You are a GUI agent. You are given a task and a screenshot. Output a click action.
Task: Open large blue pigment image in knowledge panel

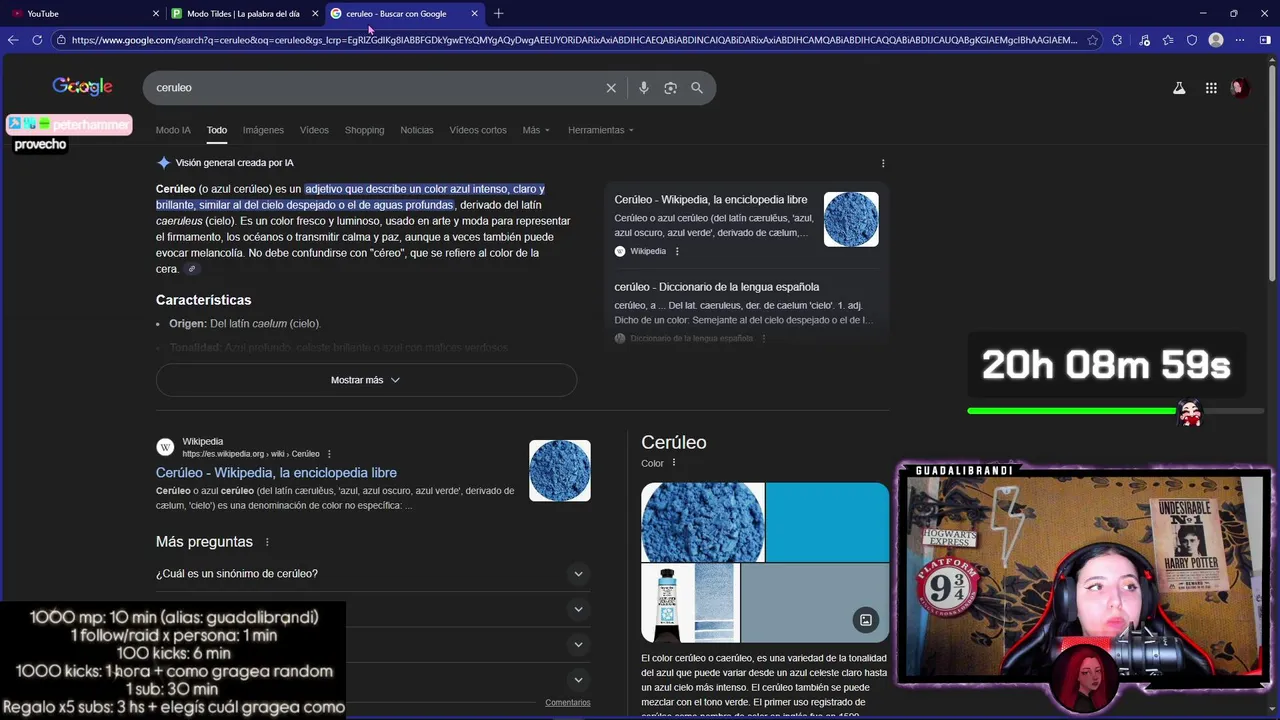[703, 522]
